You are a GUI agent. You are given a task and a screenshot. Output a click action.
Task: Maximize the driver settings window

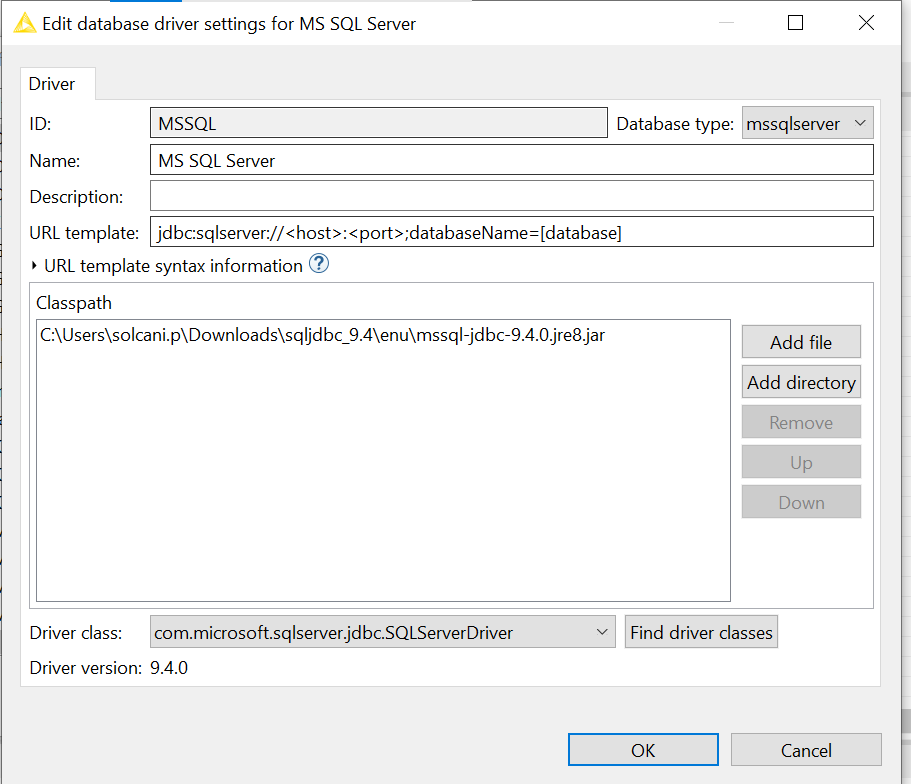tap(795, 23)
